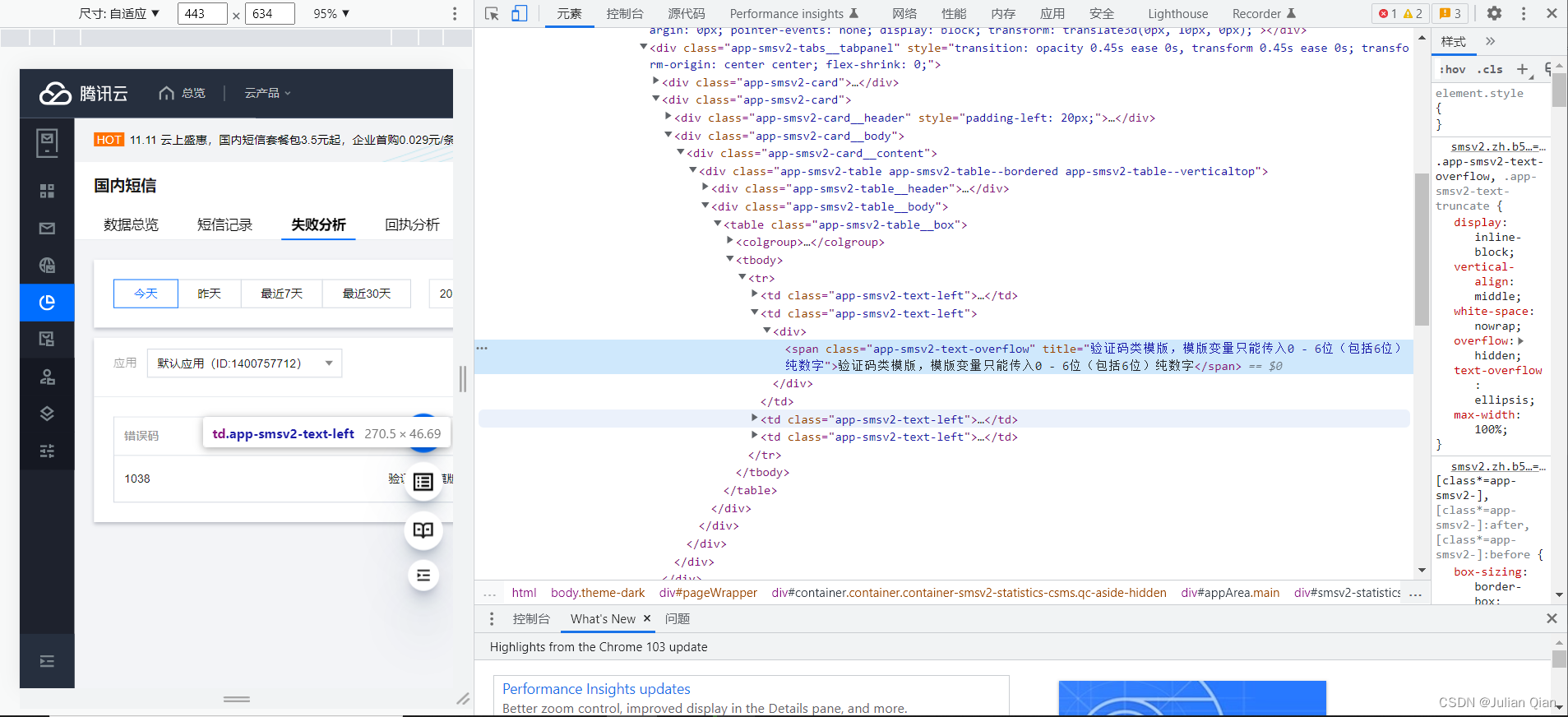Open the 云产品 dropdown menu
The image size is (1568, 717).
coord(268,93)
